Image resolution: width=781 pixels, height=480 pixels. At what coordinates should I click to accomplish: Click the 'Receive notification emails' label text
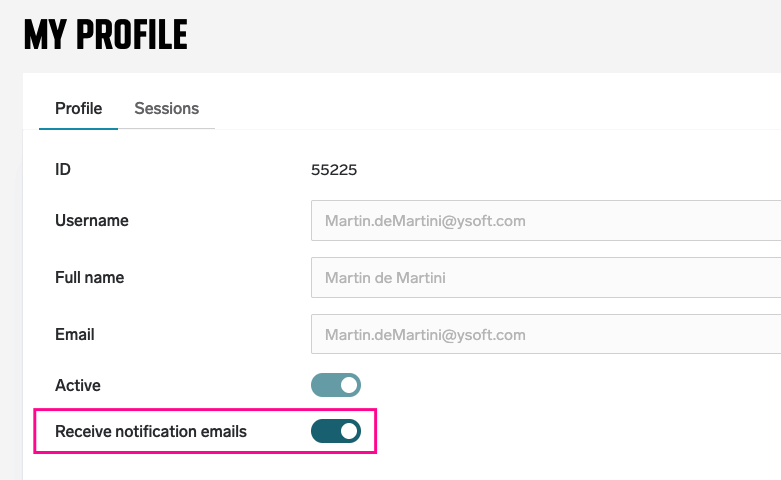click(150, 432)
